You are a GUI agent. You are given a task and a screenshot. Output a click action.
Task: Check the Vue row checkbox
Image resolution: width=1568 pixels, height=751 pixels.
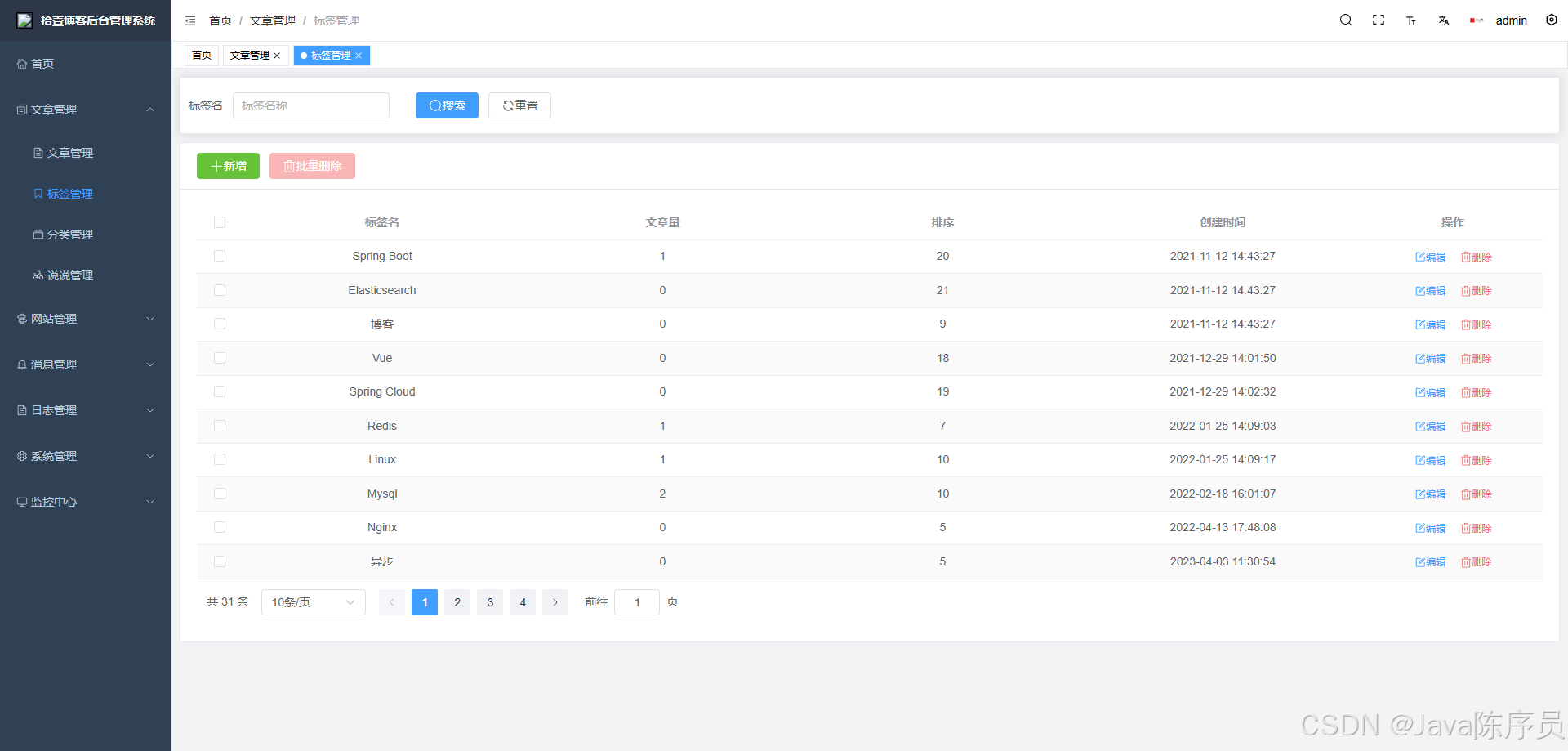[220, 358]
